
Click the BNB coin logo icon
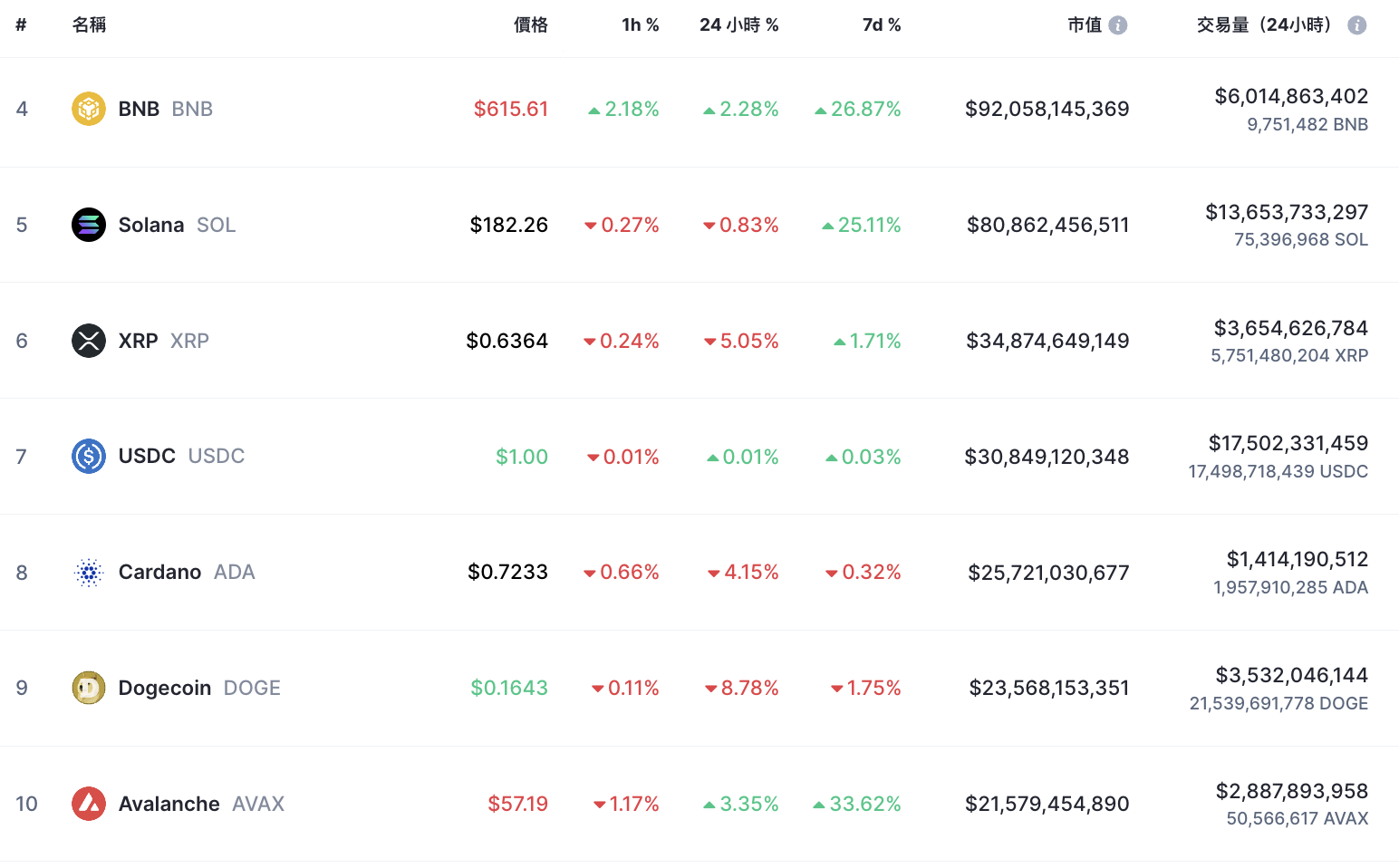(89, 109)
